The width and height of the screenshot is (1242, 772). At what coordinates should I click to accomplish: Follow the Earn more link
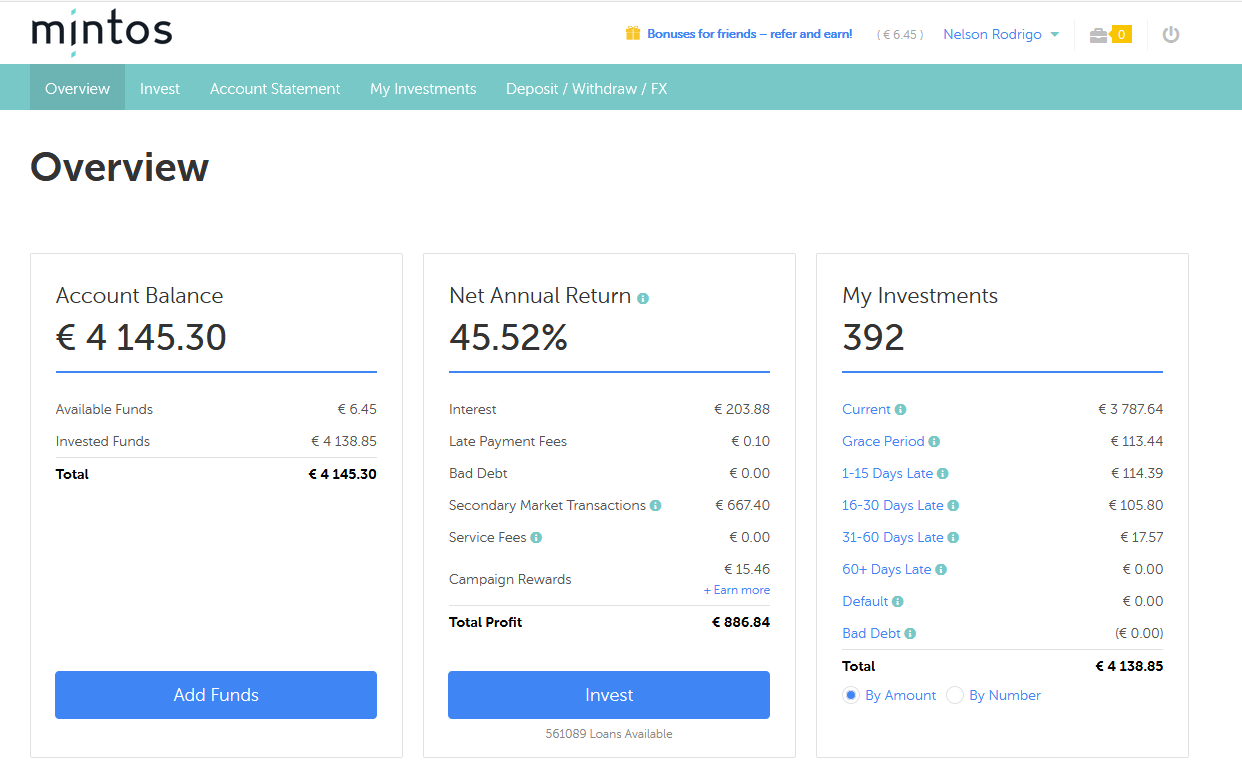click(x=737, y=590)
